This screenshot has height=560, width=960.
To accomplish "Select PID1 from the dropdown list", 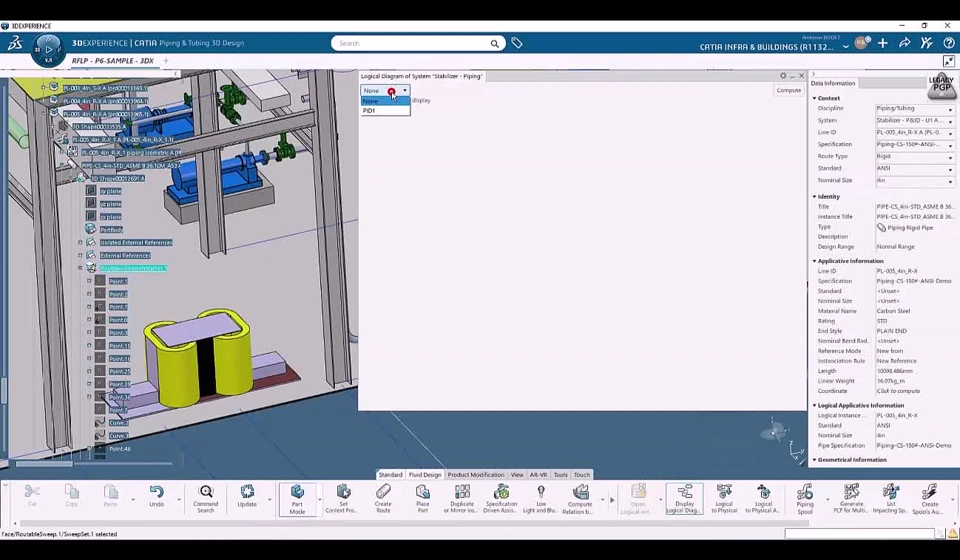I will point(370,111).
